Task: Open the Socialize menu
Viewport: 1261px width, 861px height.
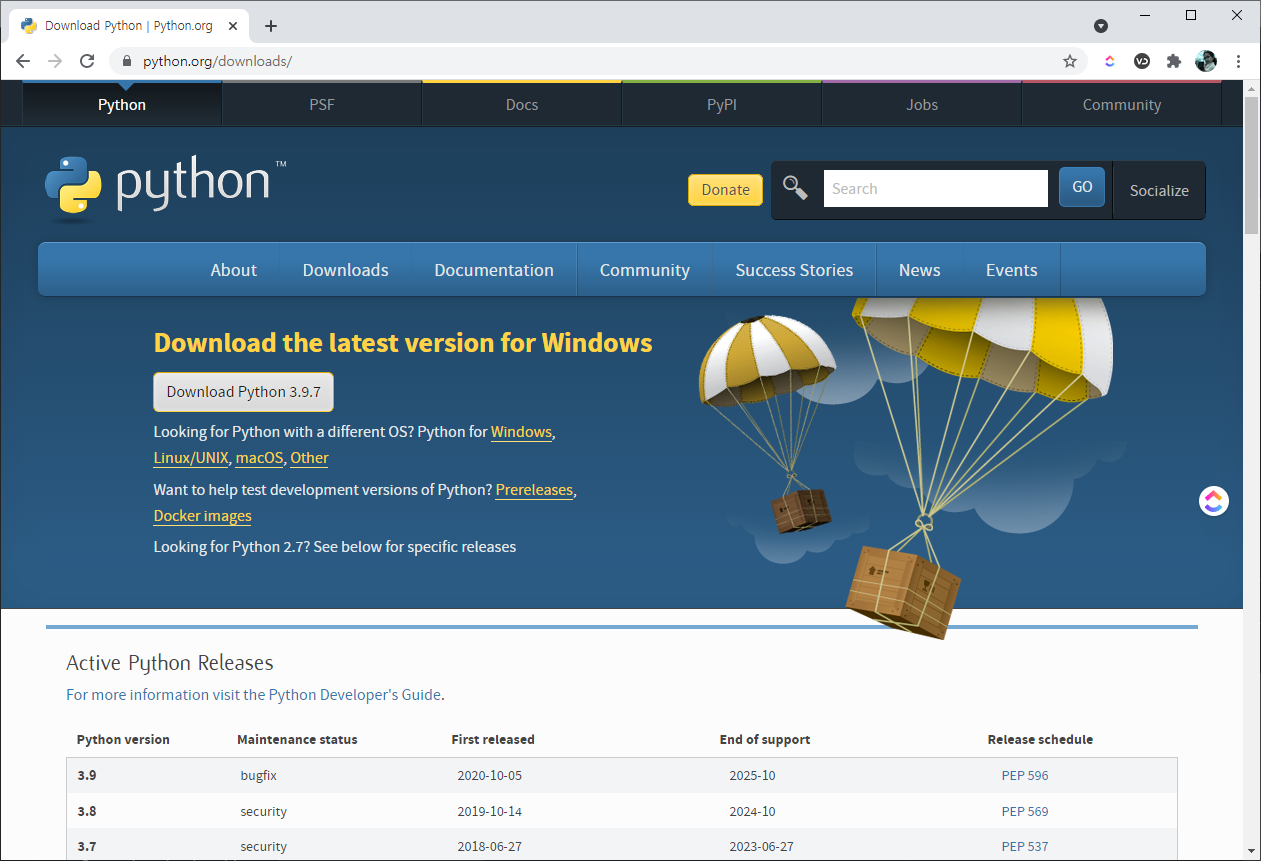Action: [1159, 190]
